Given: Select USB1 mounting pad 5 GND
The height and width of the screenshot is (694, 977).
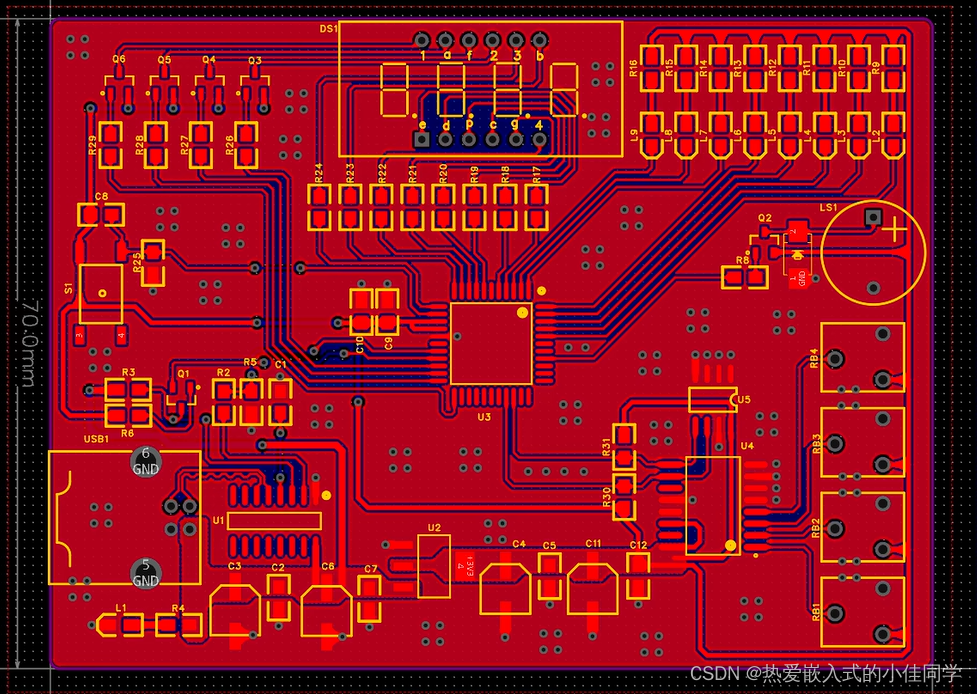Looking at the screenshot, I should (x=146, y=573).
